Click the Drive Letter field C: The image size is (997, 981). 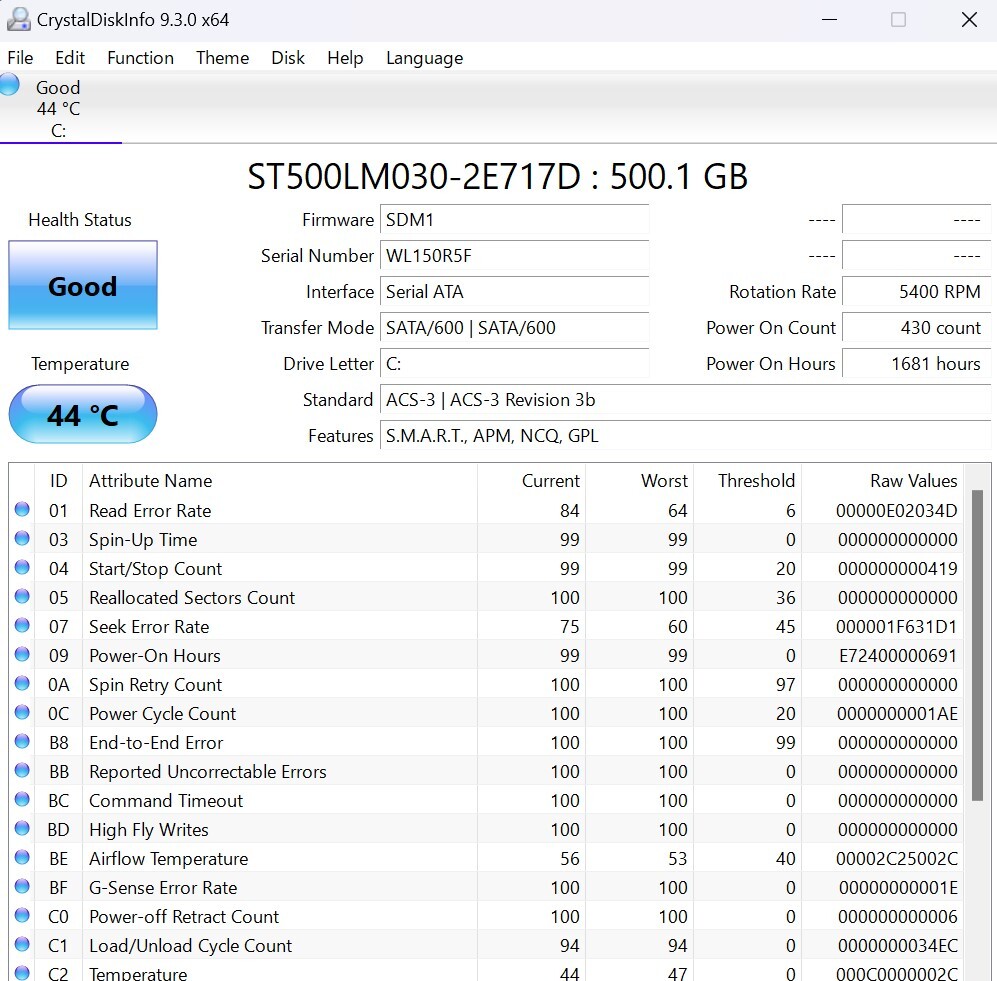pyautogui.click(x=514, y=364)
